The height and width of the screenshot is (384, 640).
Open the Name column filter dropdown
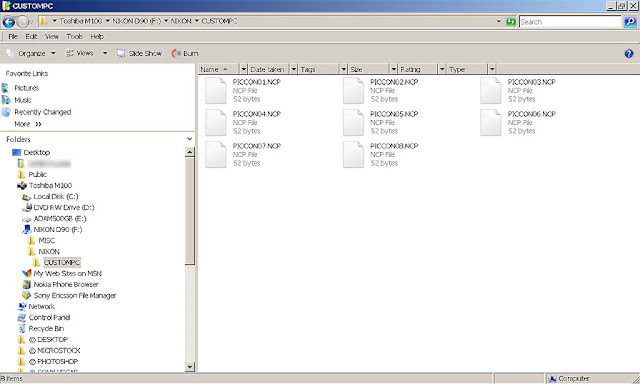pos(244,69)
